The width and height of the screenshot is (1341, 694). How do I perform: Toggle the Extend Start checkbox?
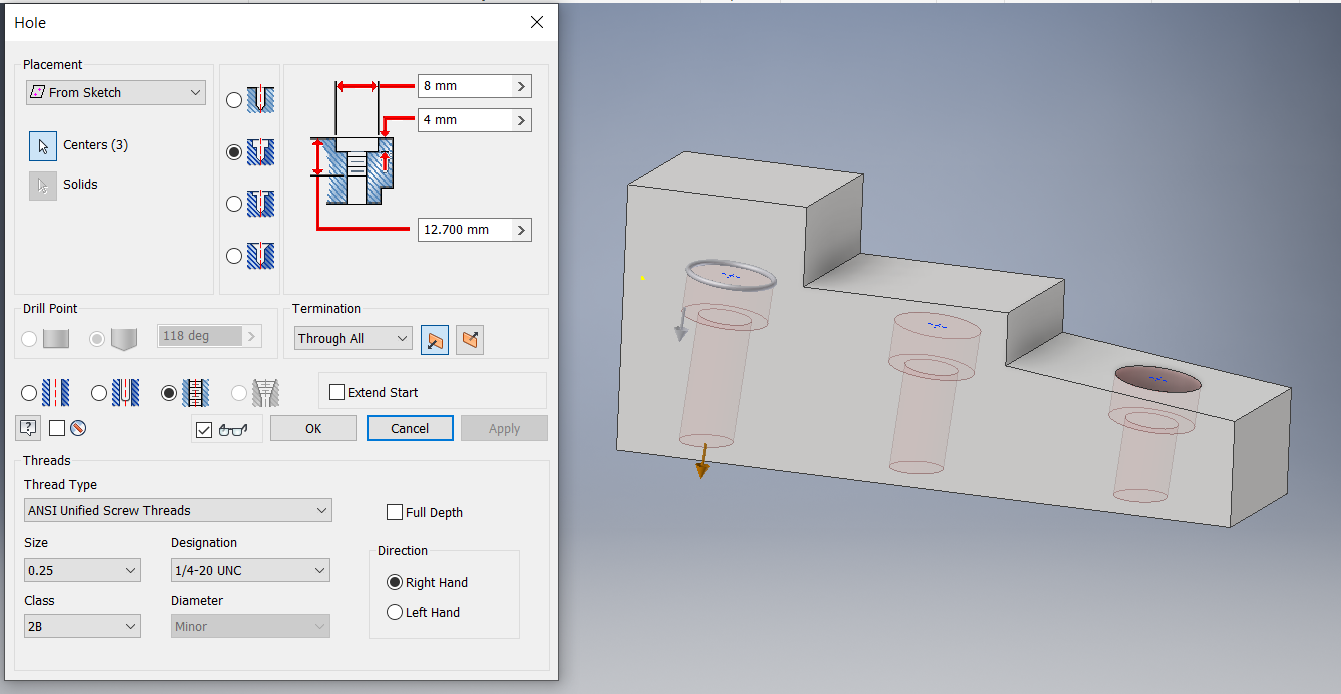(337, 392)
